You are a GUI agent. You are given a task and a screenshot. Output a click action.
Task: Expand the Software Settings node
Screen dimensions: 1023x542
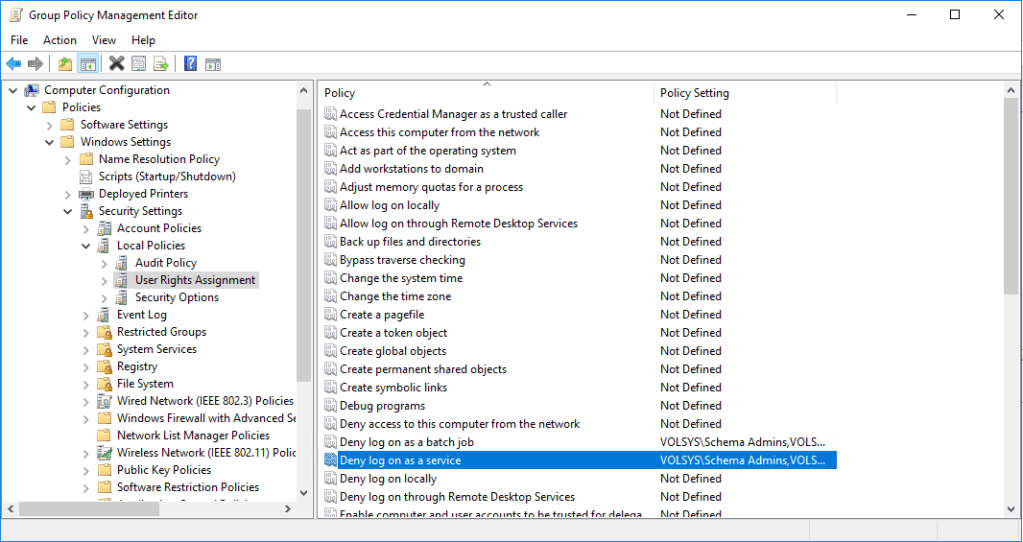pos(50,125)
